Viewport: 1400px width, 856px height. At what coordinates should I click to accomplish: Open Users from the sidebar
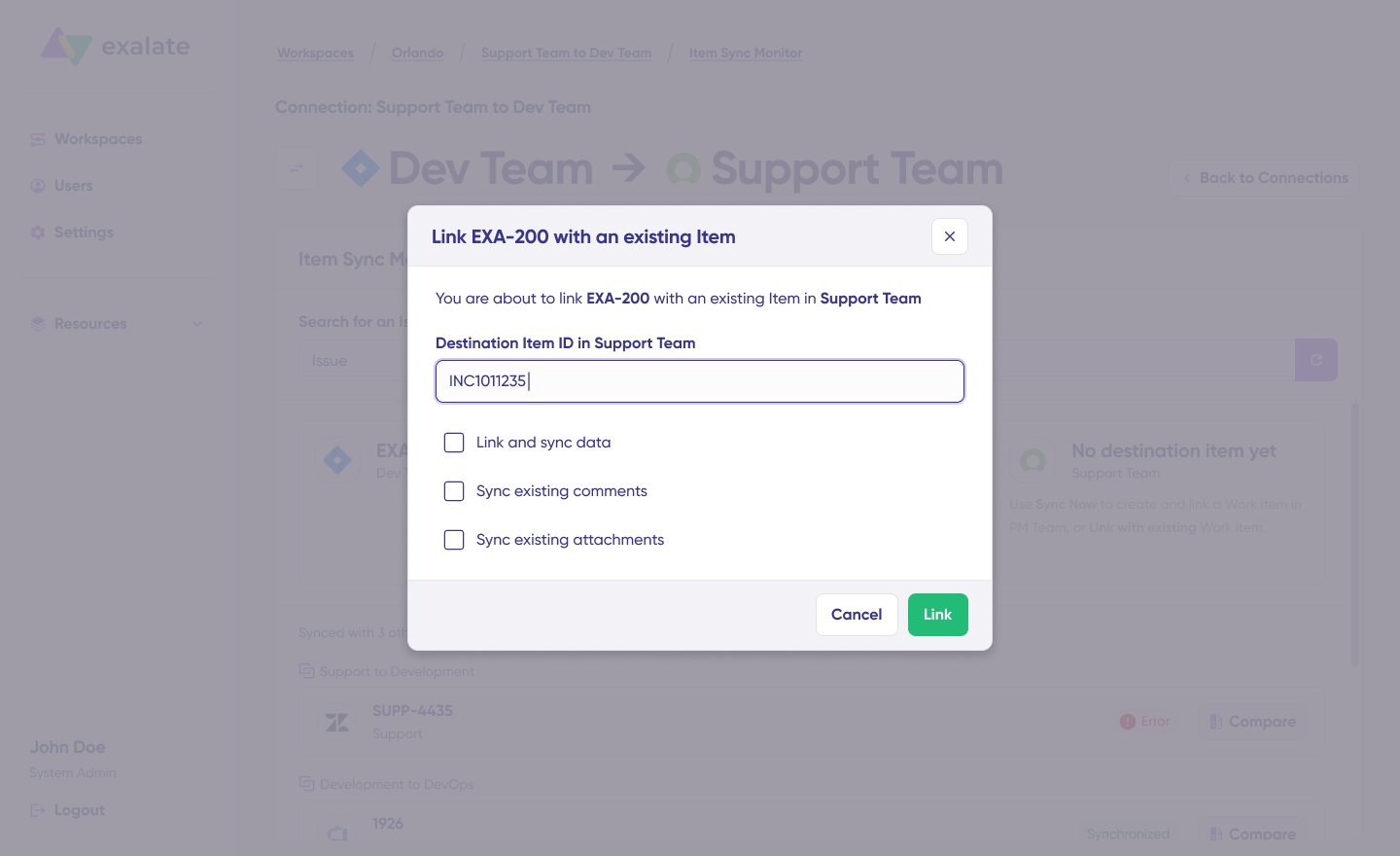73,185
